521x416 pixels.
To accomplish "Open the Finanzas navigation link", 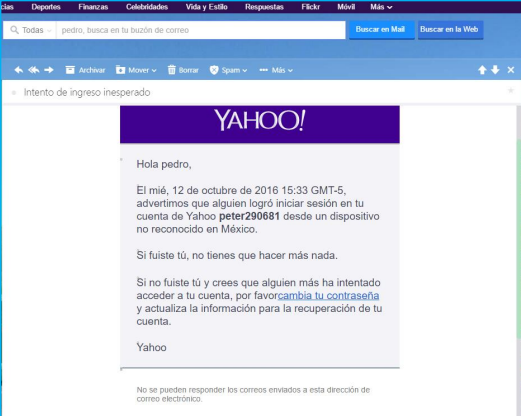I will (93, 7).
